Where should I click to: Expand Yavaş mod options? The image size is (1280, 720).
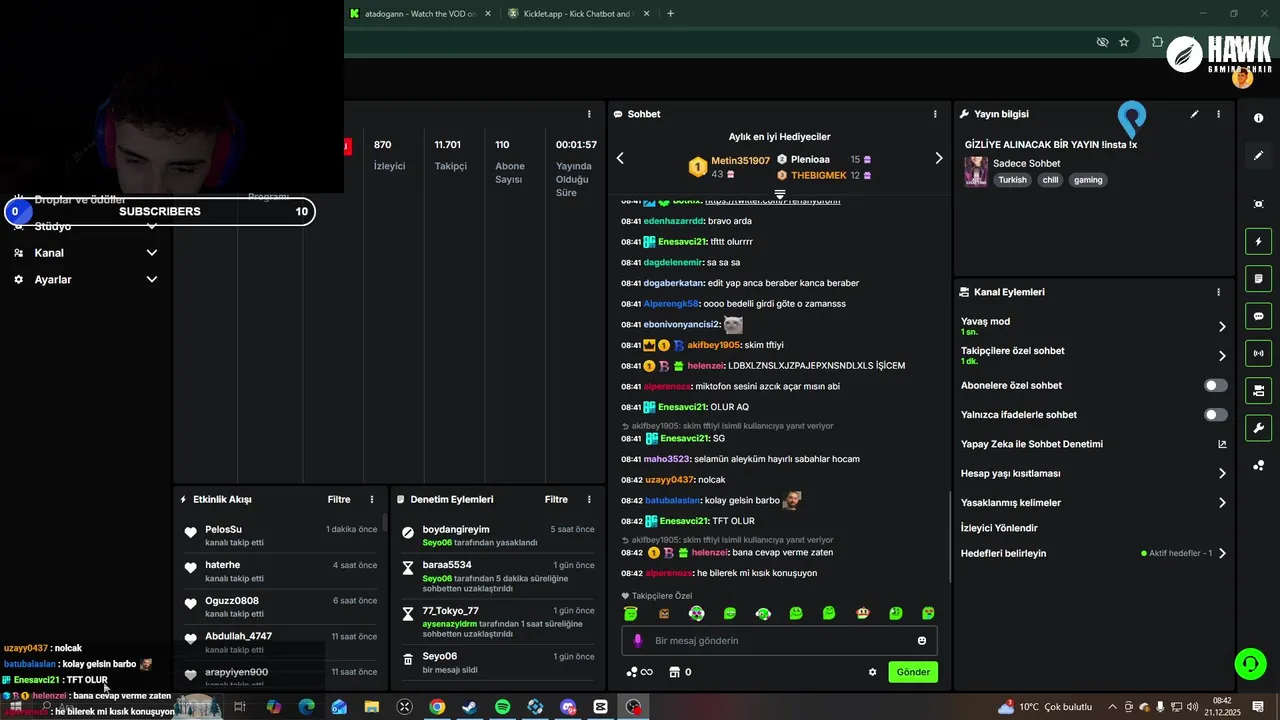tap(1222, 326)
